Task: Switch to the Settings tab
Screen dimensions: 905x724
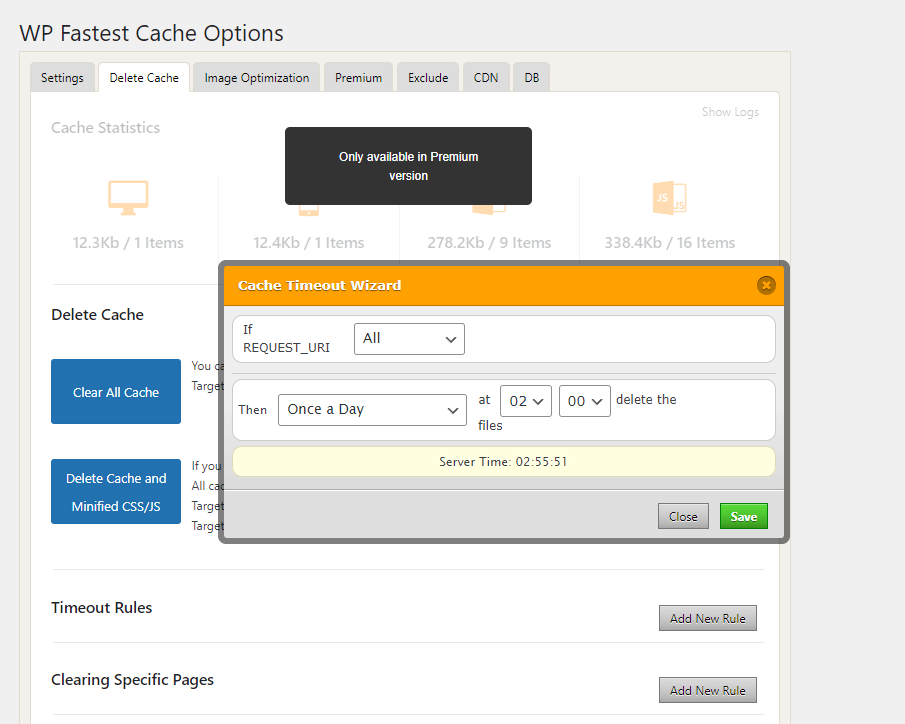Action: [62, 78]
